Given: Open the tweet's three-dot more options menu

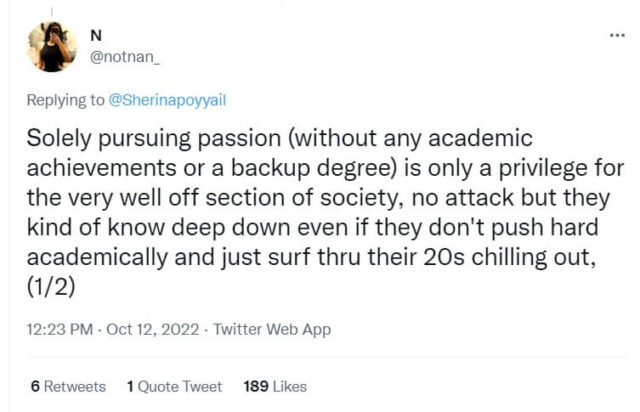Looking at the screenshot, I should (617, 34).
